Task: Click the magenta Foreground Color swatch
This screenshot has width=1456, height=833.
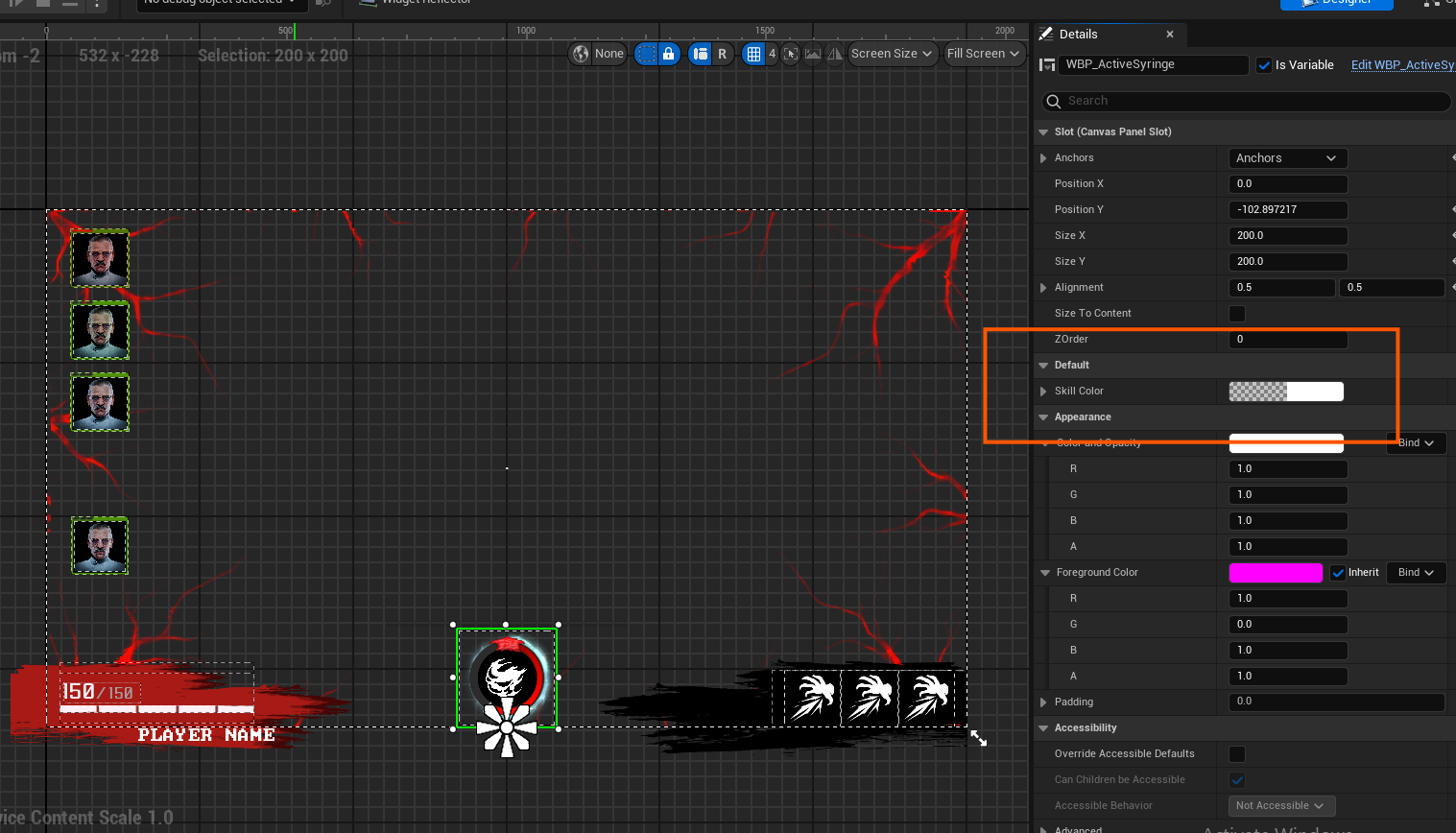Action: pyautogui.click(x=1276, y=573)
